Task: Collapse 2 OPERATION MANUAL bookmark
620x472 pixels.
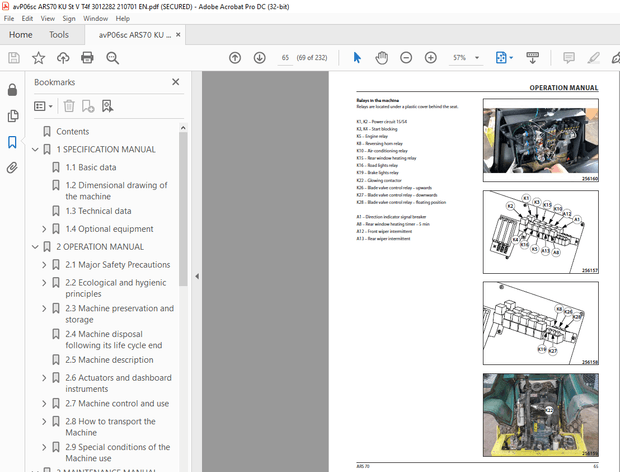Action: 35,247
